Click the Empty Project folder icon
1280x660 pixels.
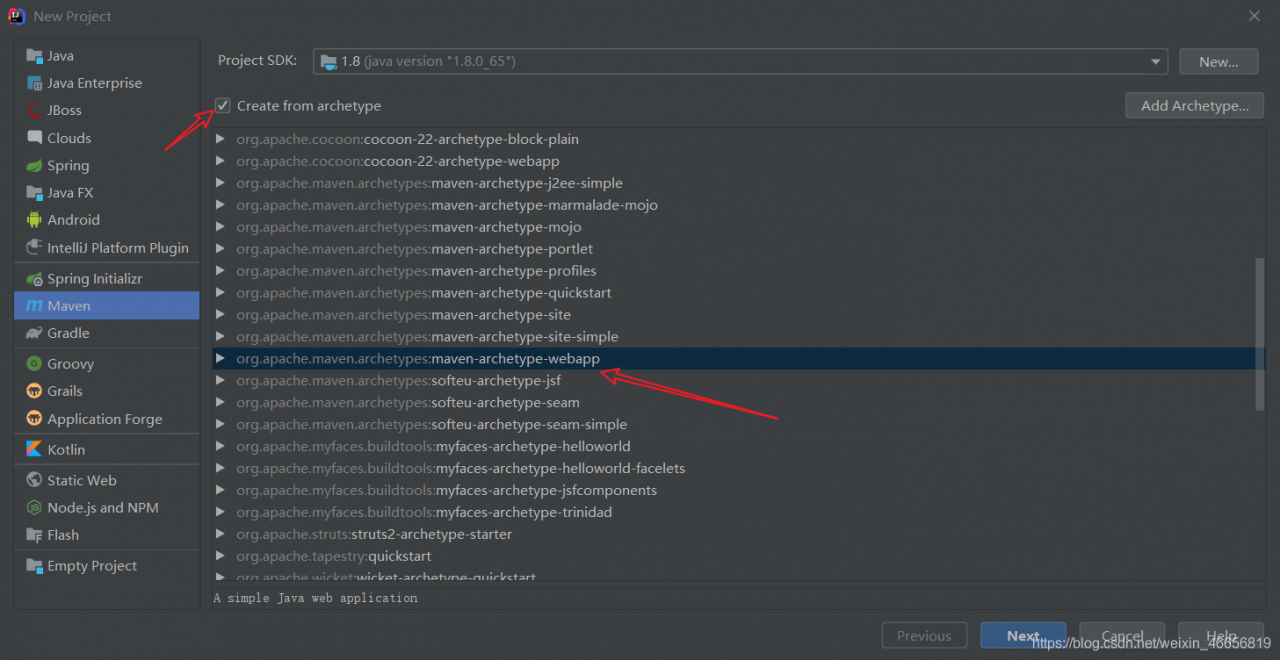[34, 566]
